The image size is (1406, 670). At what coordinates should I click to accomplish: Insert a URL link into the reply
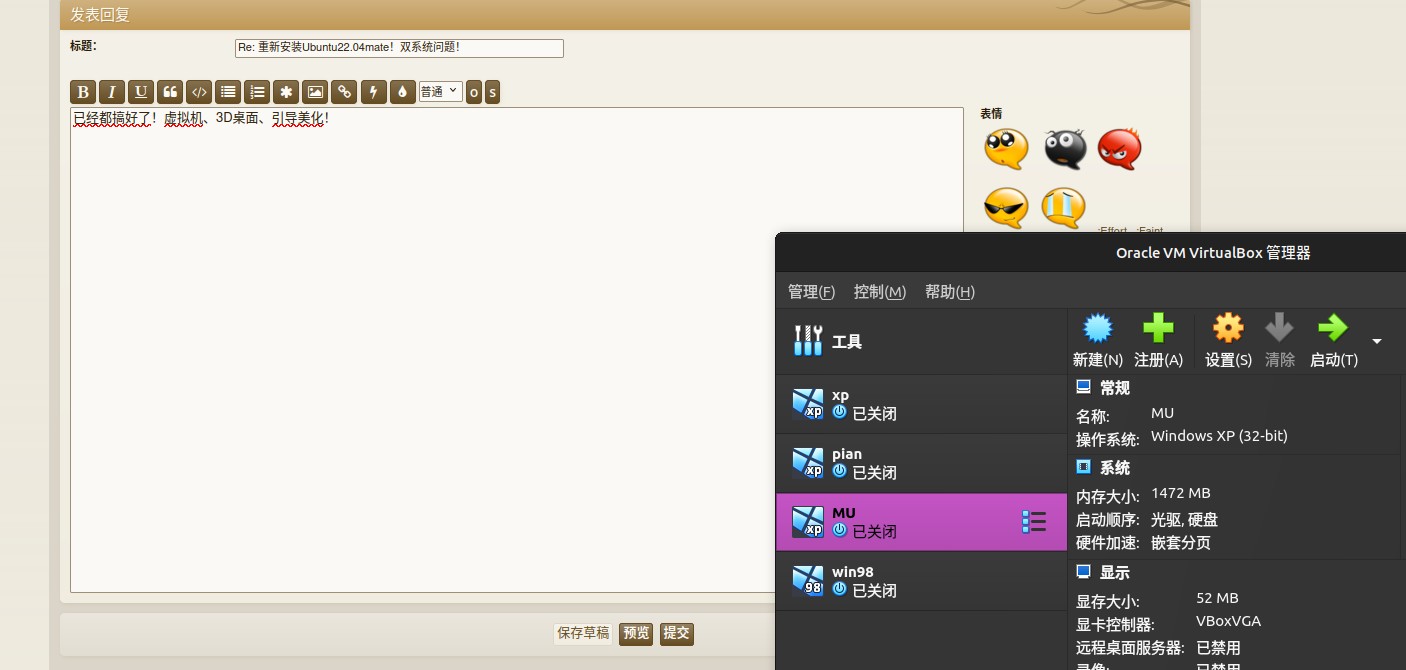[344, 92]
